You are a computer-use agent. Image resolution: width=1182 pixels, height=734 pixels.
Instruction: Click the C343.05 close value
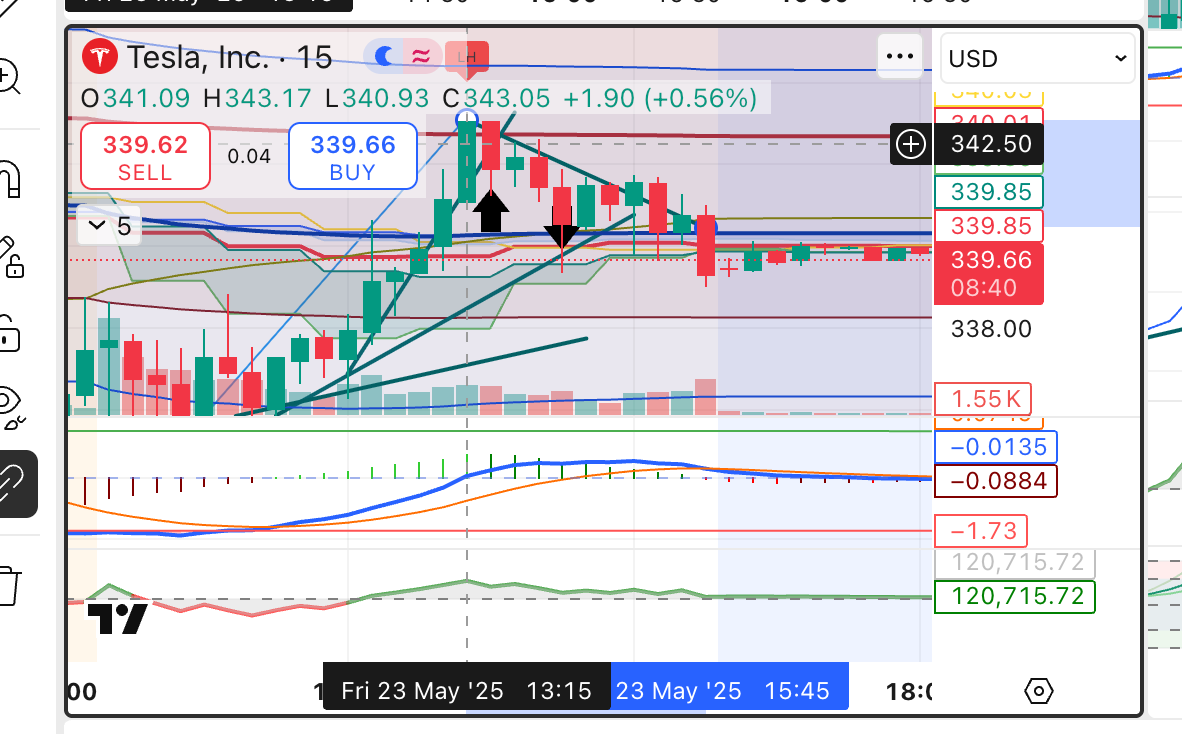(496, 99)
